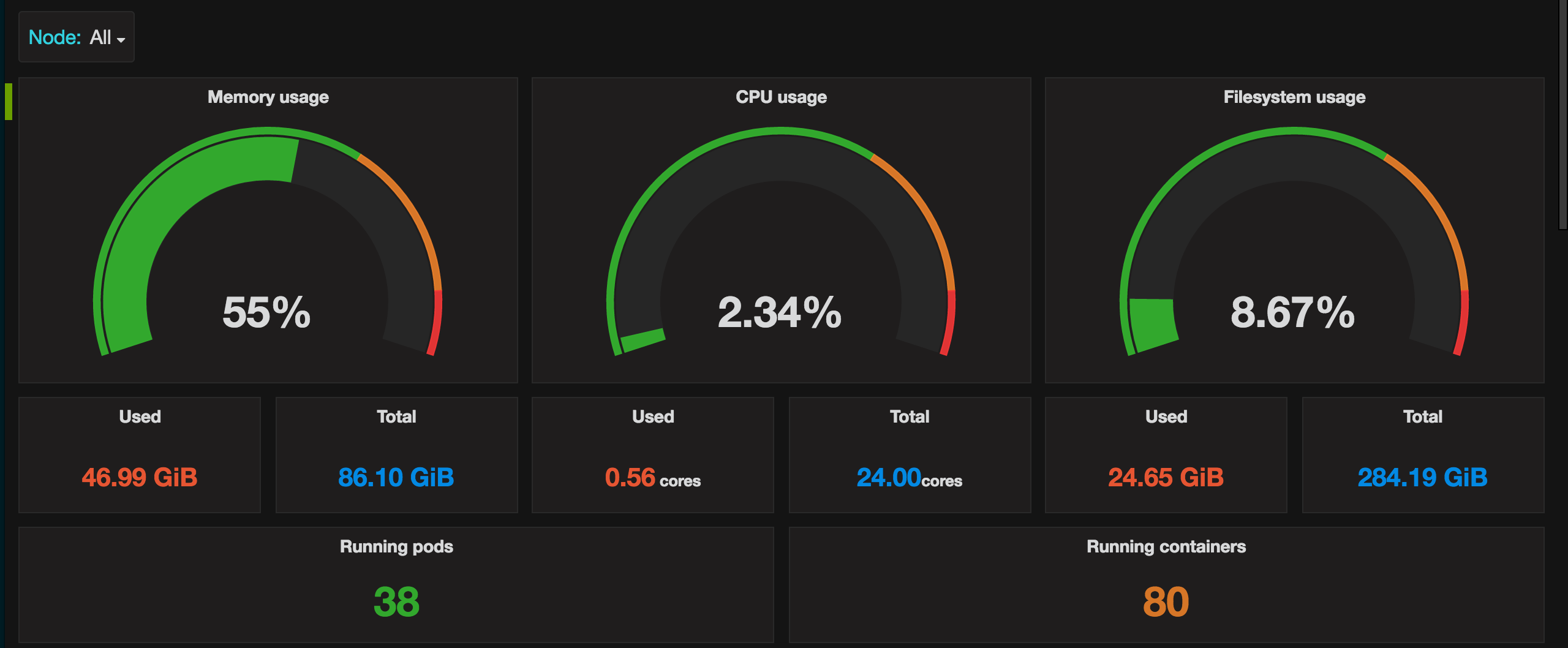This screenshot has height=648, width=1568.
Task: Open the Filesystem usage panel menu
Action: pos(1294,97)
